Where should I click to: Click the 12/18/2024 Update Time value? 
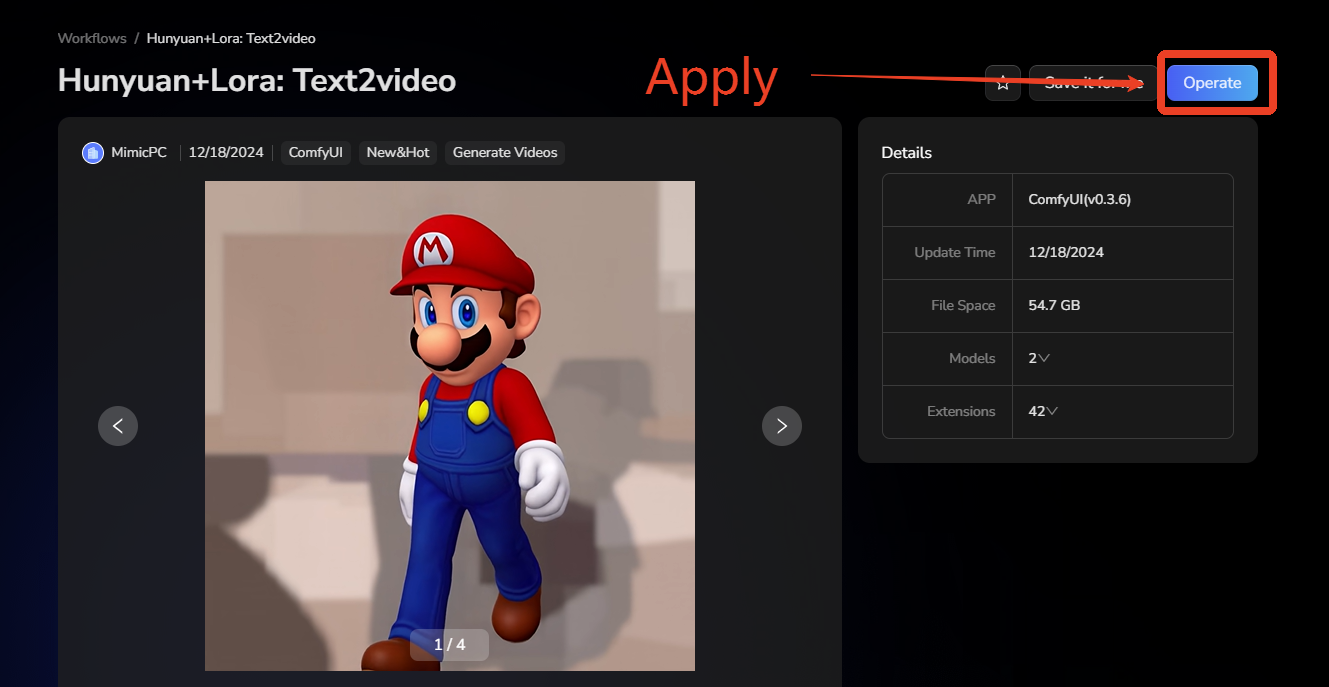click(1066, 252)
